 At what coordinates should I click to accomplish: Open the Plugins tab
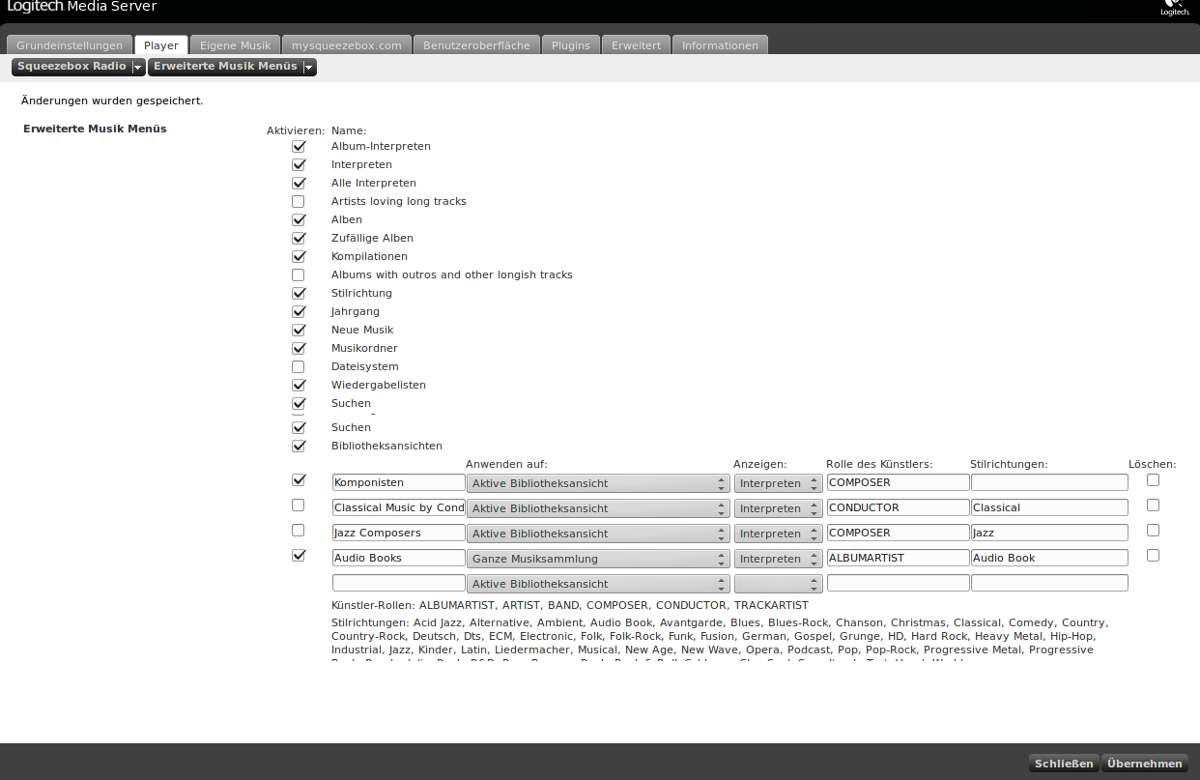coord(571,45)
